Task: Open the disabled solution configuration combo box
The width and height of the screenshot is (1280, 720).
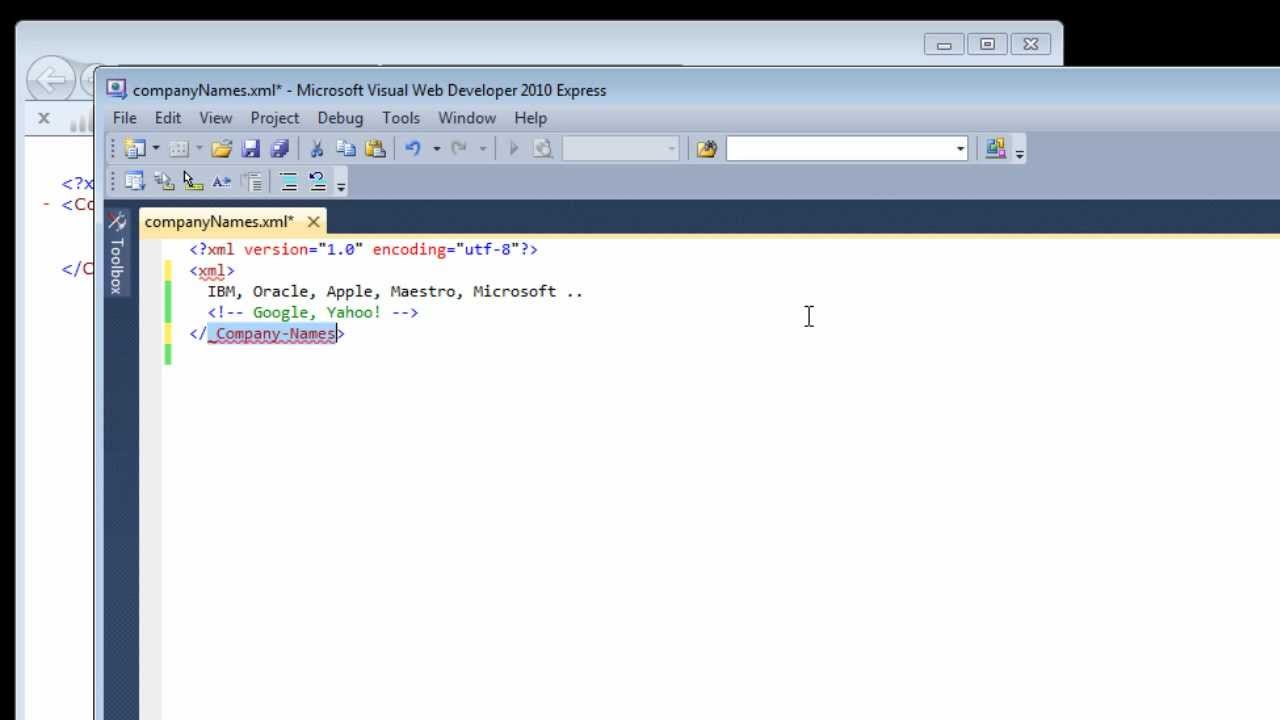Action: (x=620, y=149)
